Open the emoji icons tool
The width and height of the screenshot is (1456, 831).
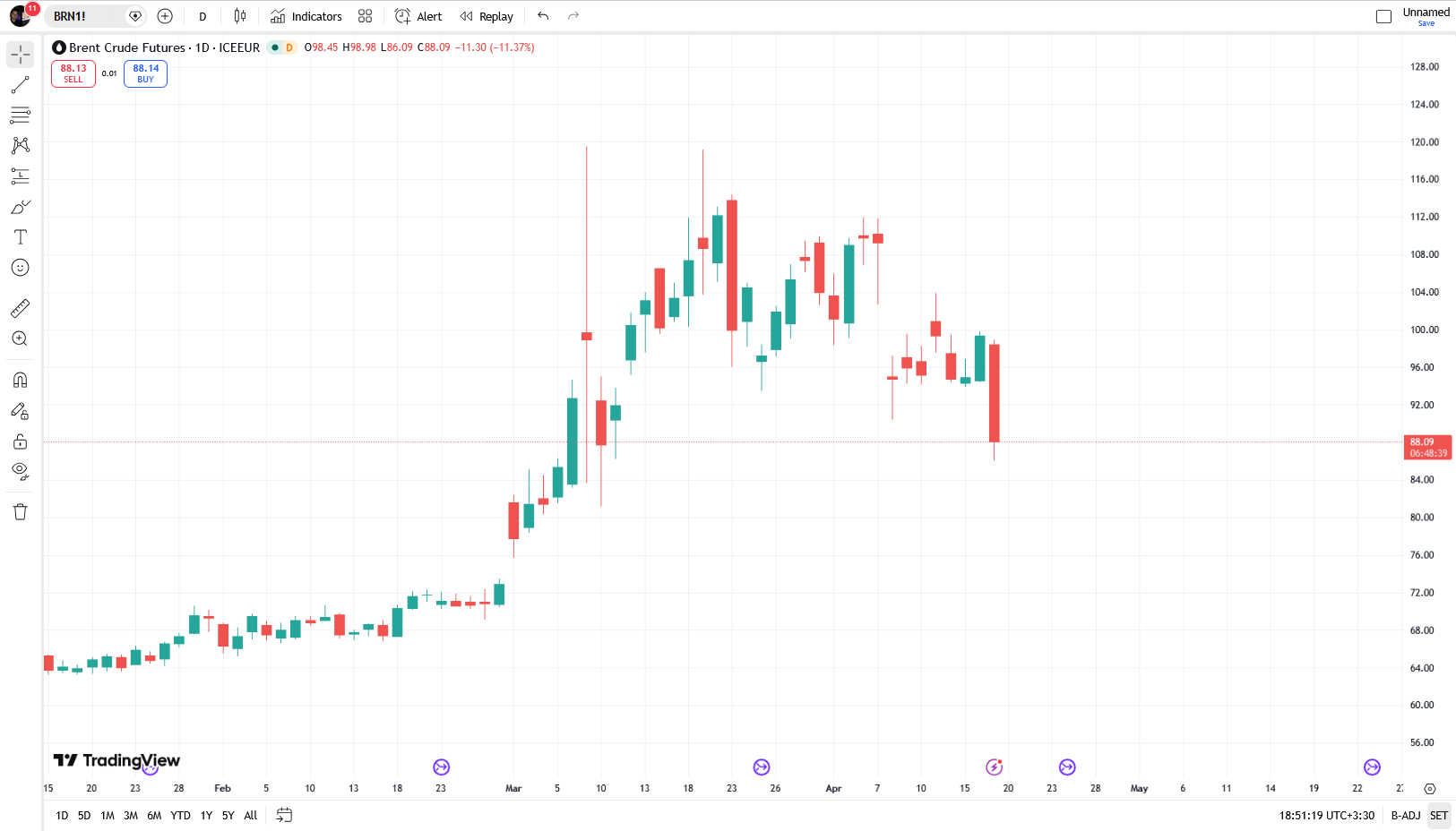click(x=20, y=268)
